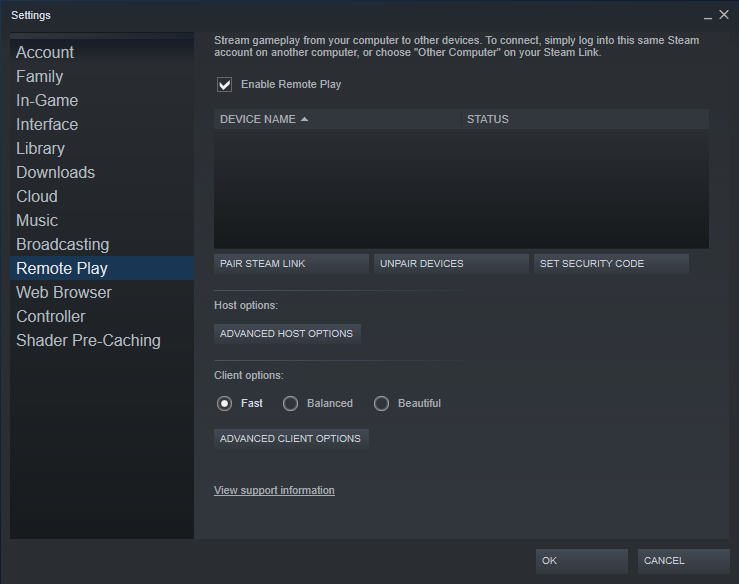Image resolution: width=739 pixels, height=584 pixels.
Task: Toggle the Enable Remote Play checkbox
Action: 224,84
